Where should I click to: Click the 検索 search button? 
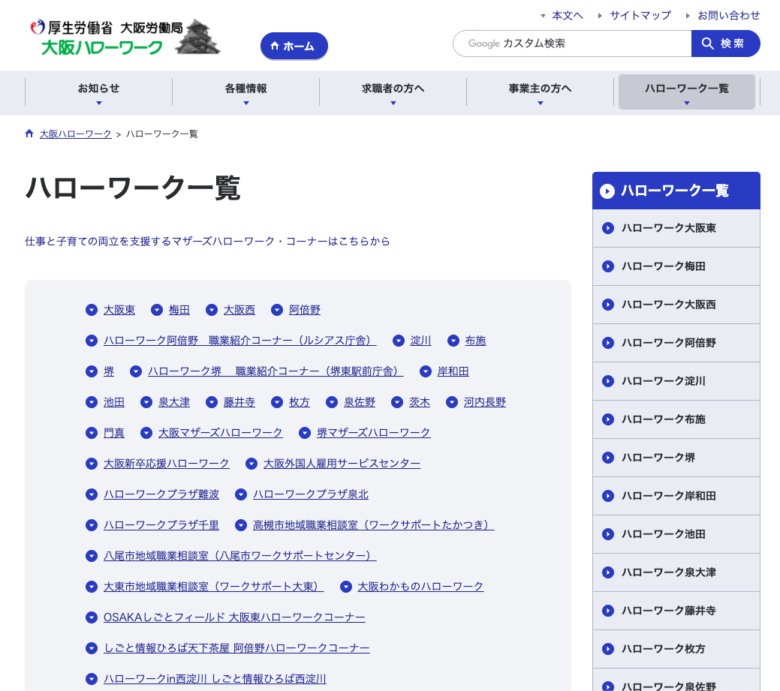[x=725, y=43]
